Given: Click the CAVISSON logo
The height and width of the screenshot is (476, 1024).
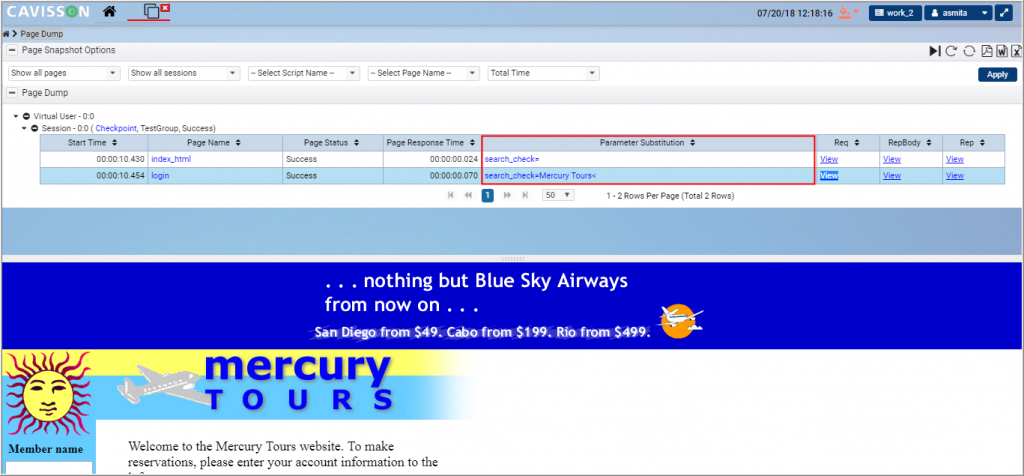Looking at the screenshot, I should point(48,12).
